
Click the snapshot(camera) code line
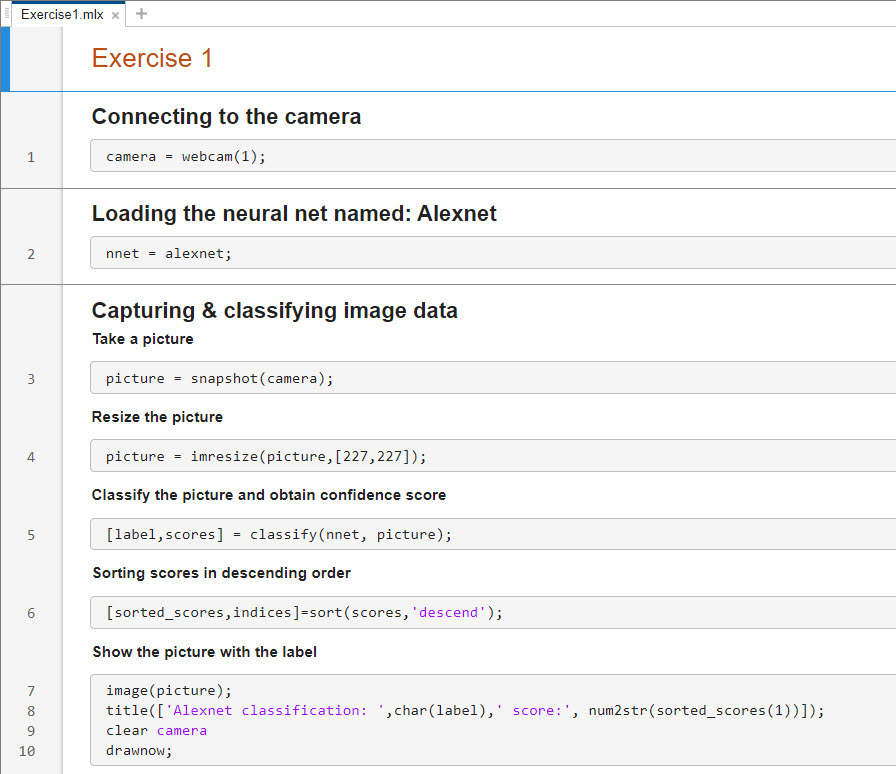(220, 378)
